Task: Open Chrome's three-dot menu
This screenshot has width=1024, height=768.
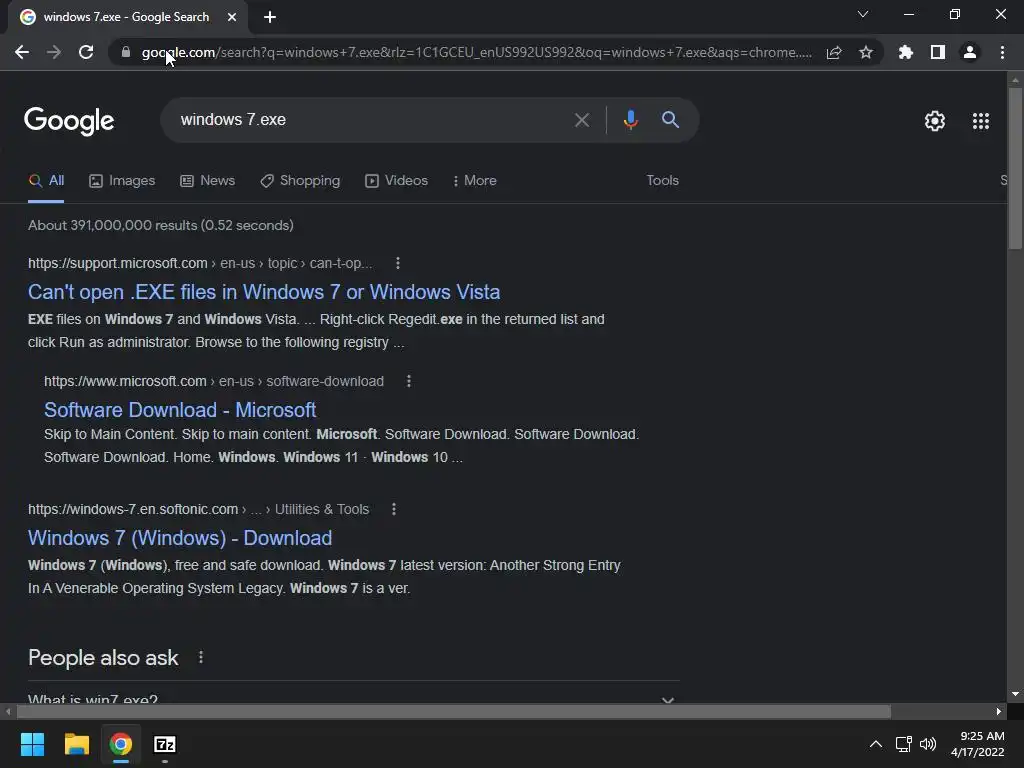Action: click(x=1002, y=52)
